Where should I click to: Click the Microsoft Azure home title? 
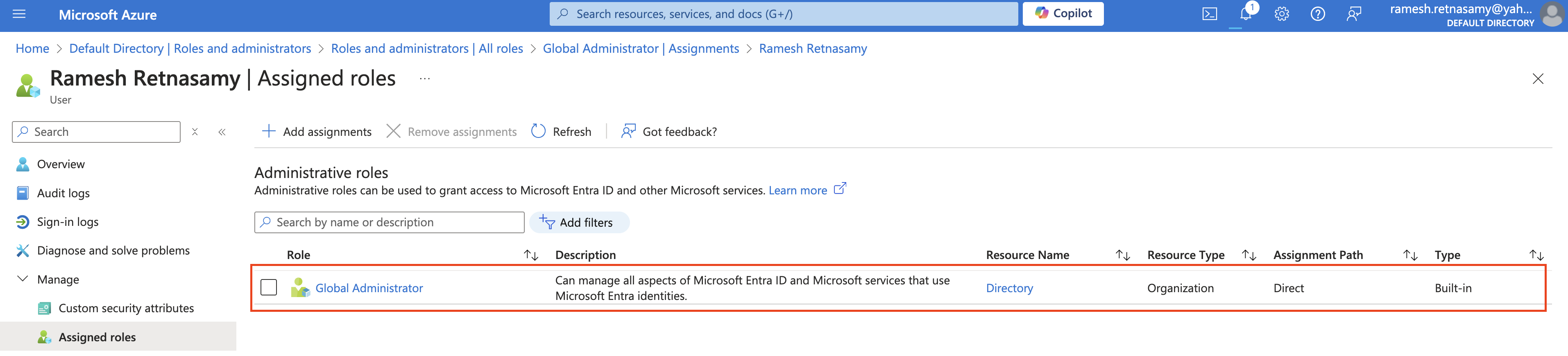[x=108, y=15]
